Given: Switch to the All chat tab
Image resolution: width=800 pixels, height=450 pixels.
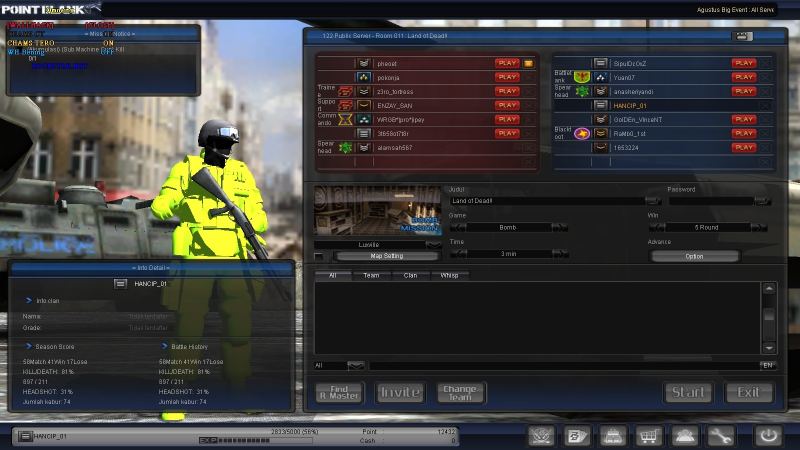Looking at the screenshot, I should pos(333,276).
